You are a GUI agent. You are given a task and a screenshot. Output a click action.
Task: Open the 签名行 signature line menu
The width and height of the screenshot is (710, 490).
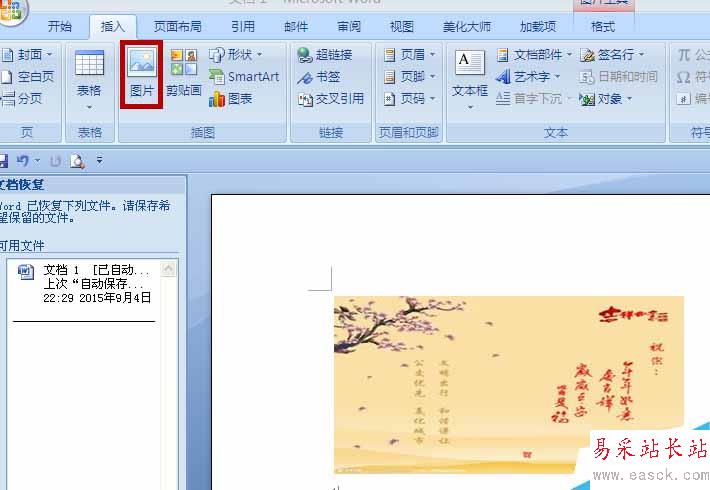[x=612, y=55]
